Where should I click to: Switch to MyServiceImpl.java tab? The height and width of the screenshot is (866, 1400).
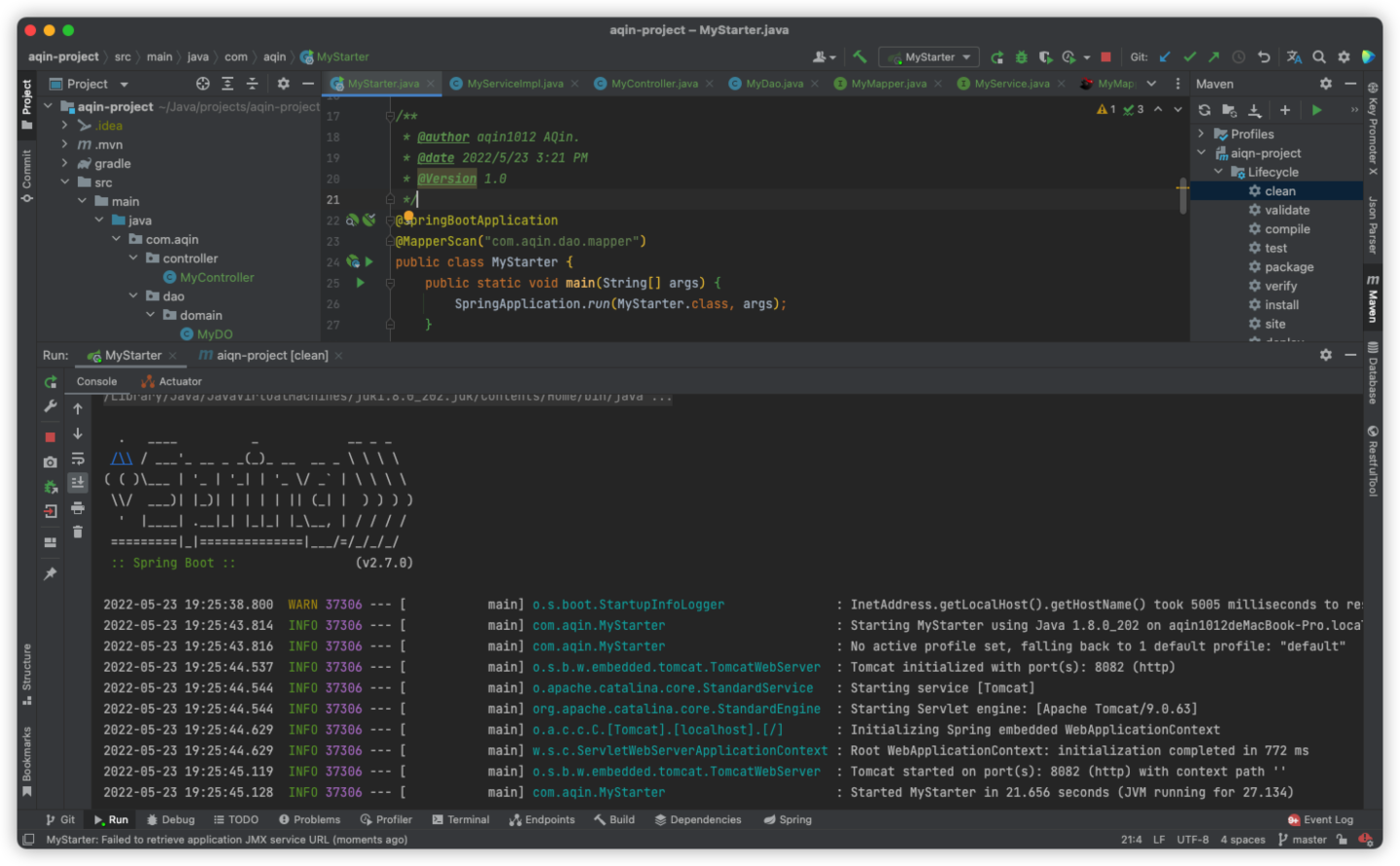(x=514, y=84)
